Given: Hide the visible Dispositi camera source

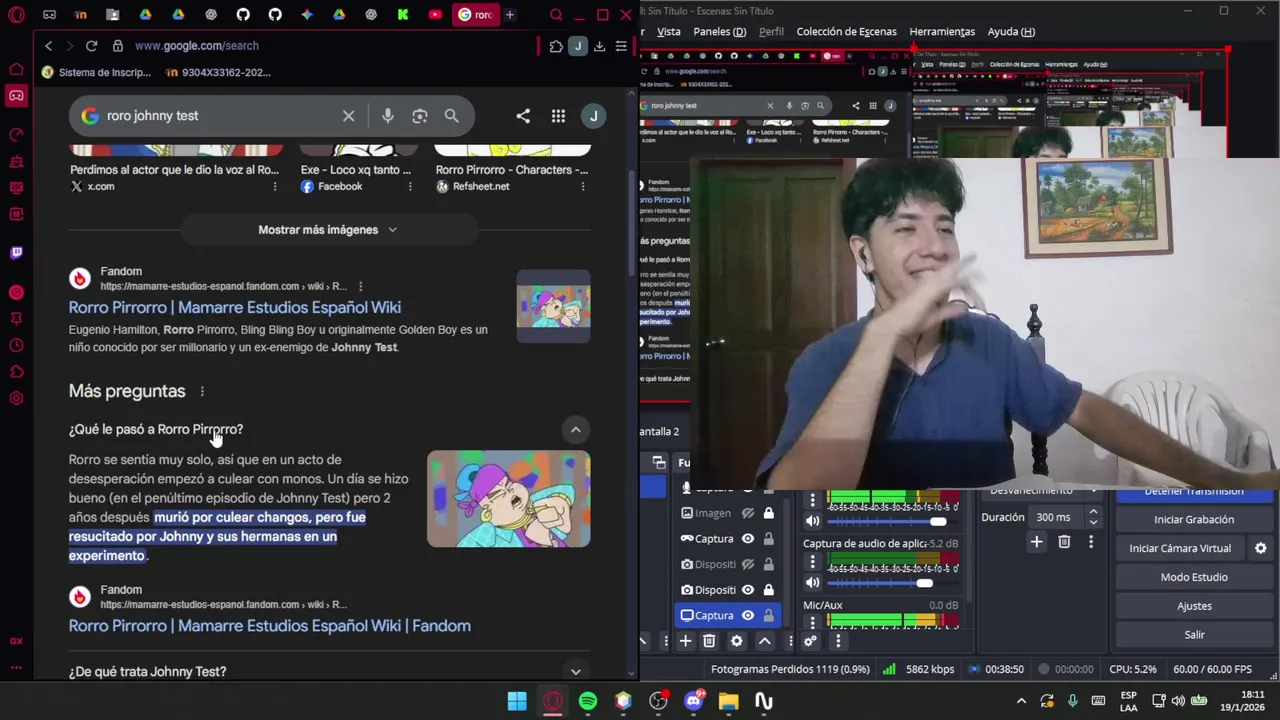Looking at the screenshot, I should click(747, 590).
